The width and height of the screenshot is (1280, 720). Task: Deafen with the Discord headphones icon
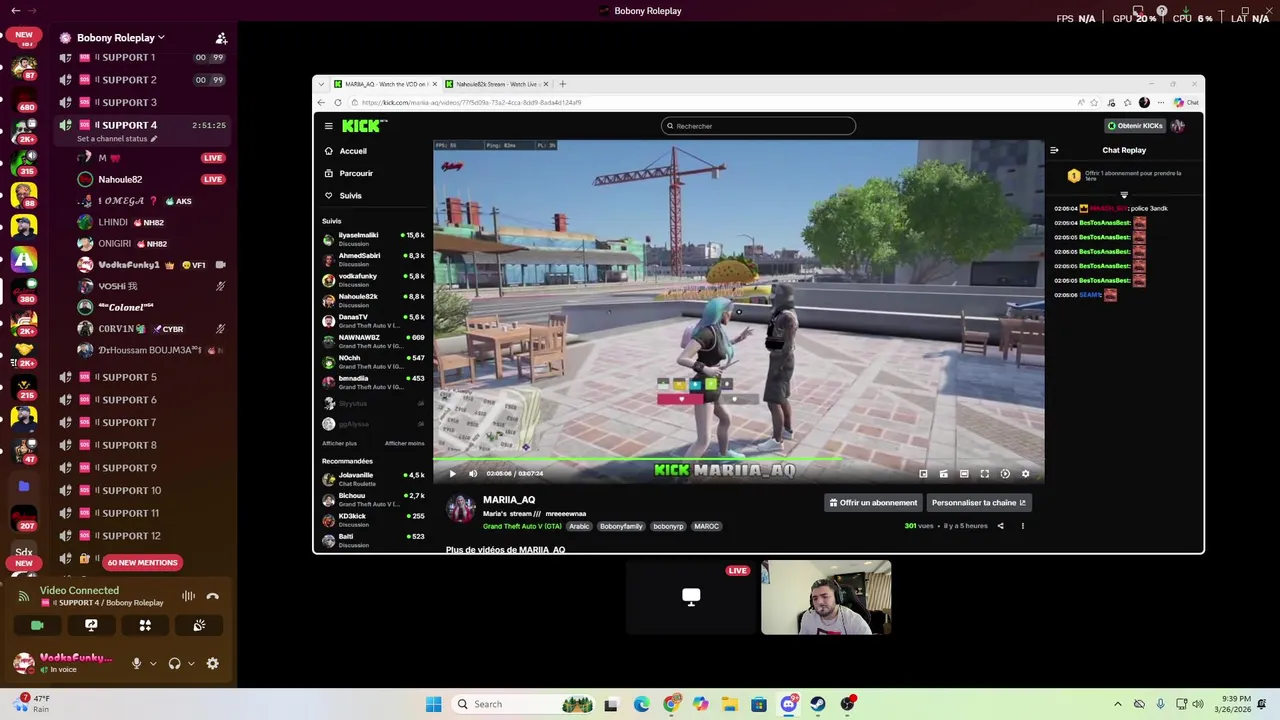coord(175,663)
